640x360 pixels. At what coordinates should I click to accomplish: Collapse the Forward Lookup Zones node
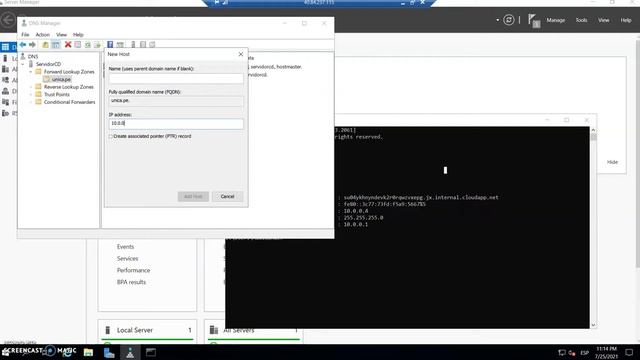click(x=31, y=72)
